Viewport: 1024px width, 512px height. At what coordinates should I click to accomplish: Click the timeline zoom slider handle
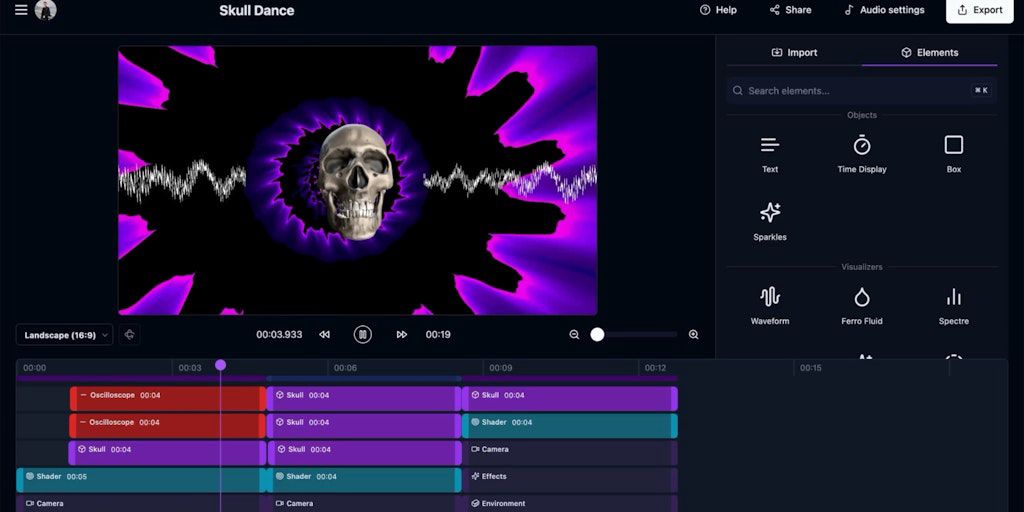tap(597, 335)
